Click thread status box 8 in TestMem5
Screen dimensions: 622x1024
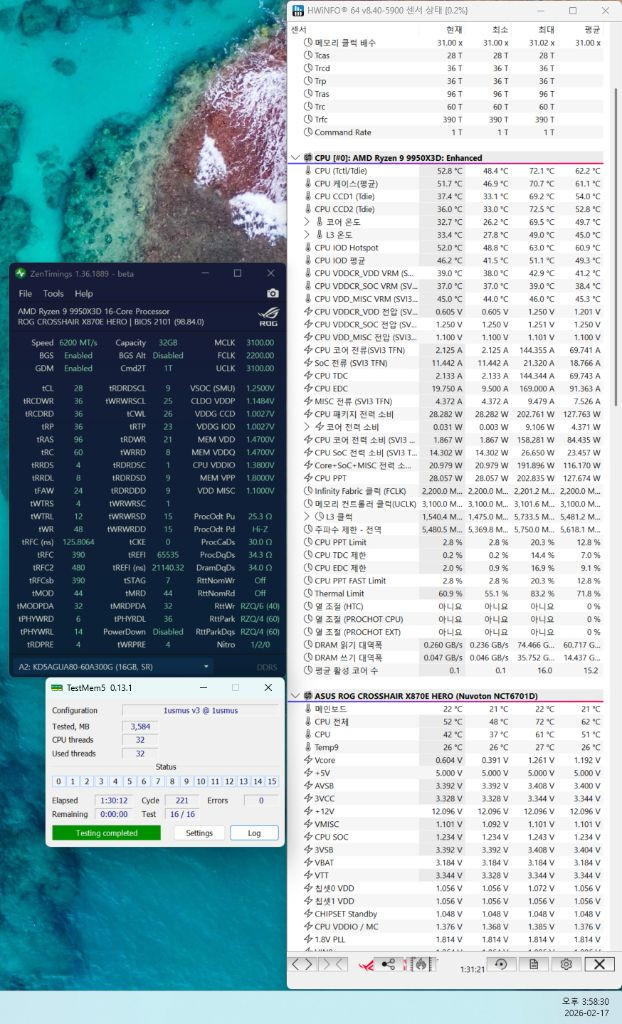[x=172, y=781]
